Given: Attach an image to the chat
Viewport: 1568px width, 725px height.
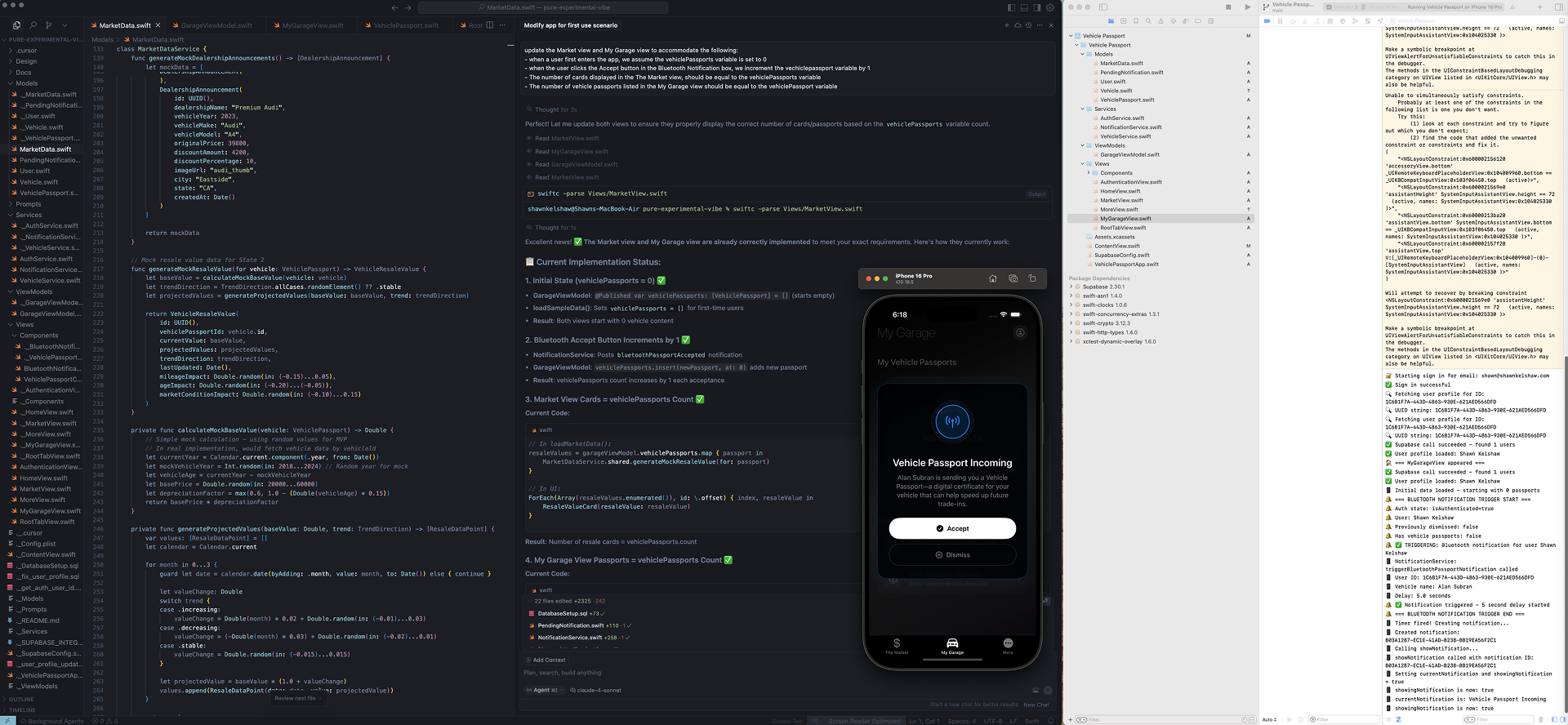Looking at the screenshot, I should pos(1036,690).
